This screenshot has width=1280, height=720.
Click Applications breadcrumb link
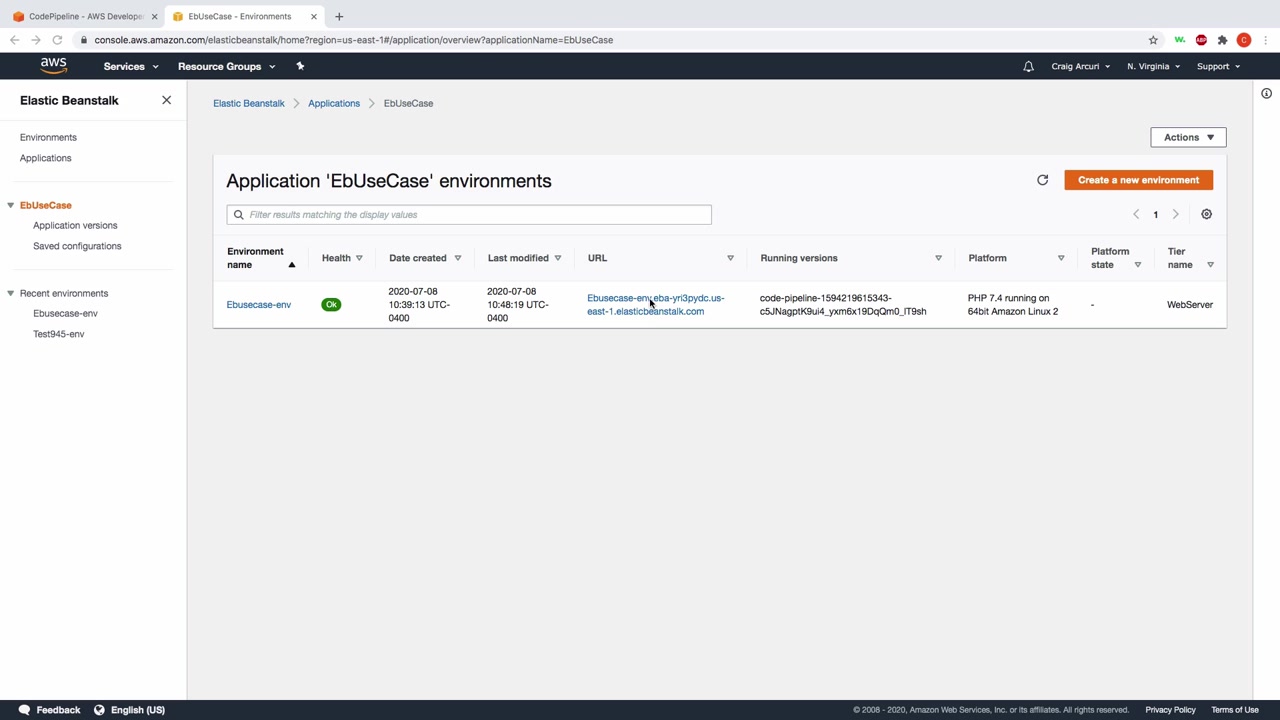coord(334,103)
